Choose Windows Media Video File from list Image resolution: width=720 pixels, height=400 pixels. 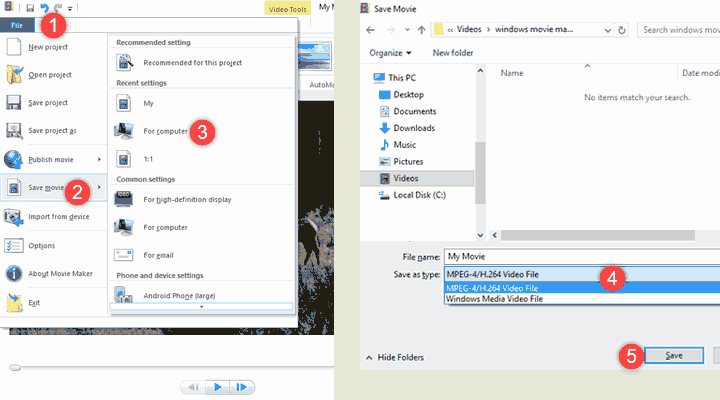tap(582, 299)
